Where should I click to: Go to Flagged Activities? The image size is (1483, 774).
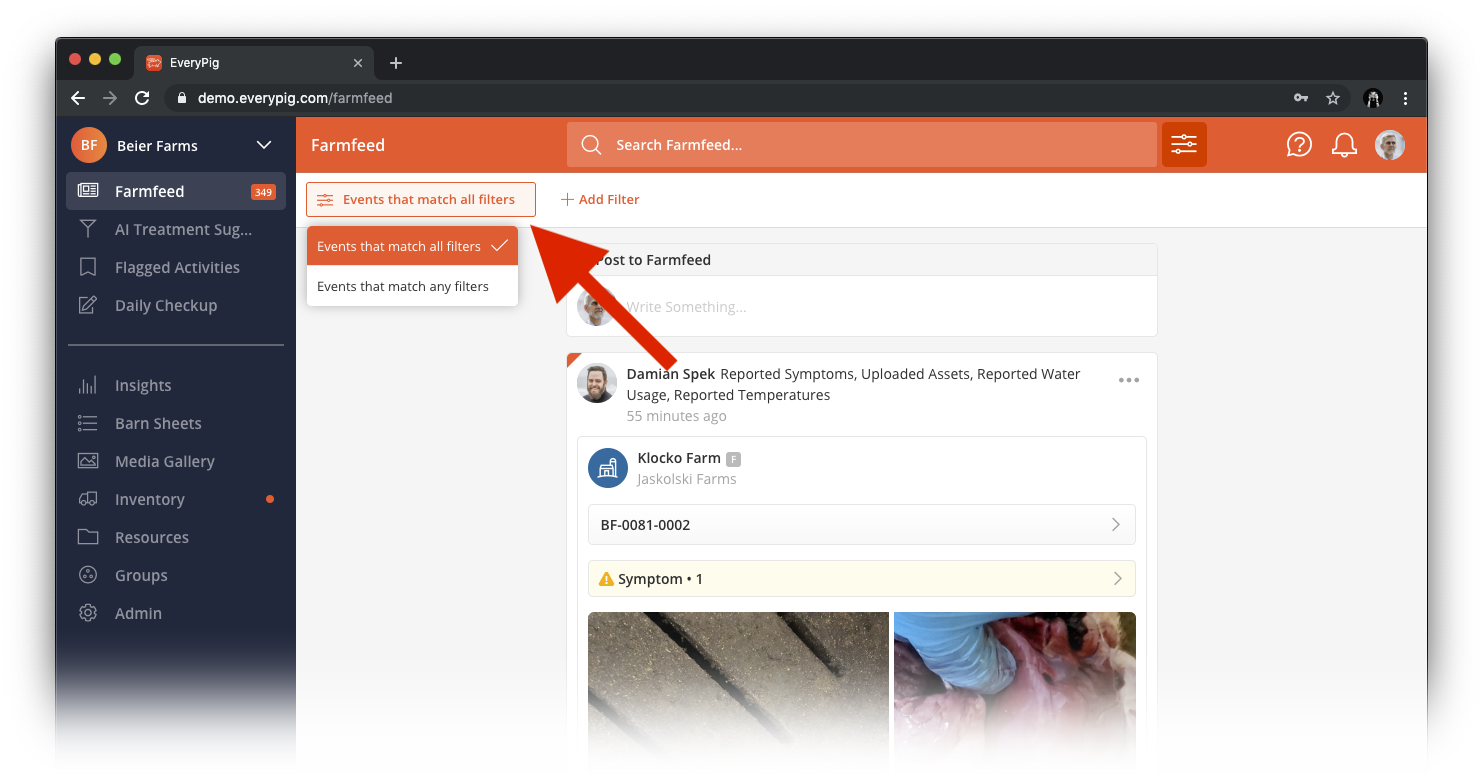pyautogui.click(x=176, y=267)
